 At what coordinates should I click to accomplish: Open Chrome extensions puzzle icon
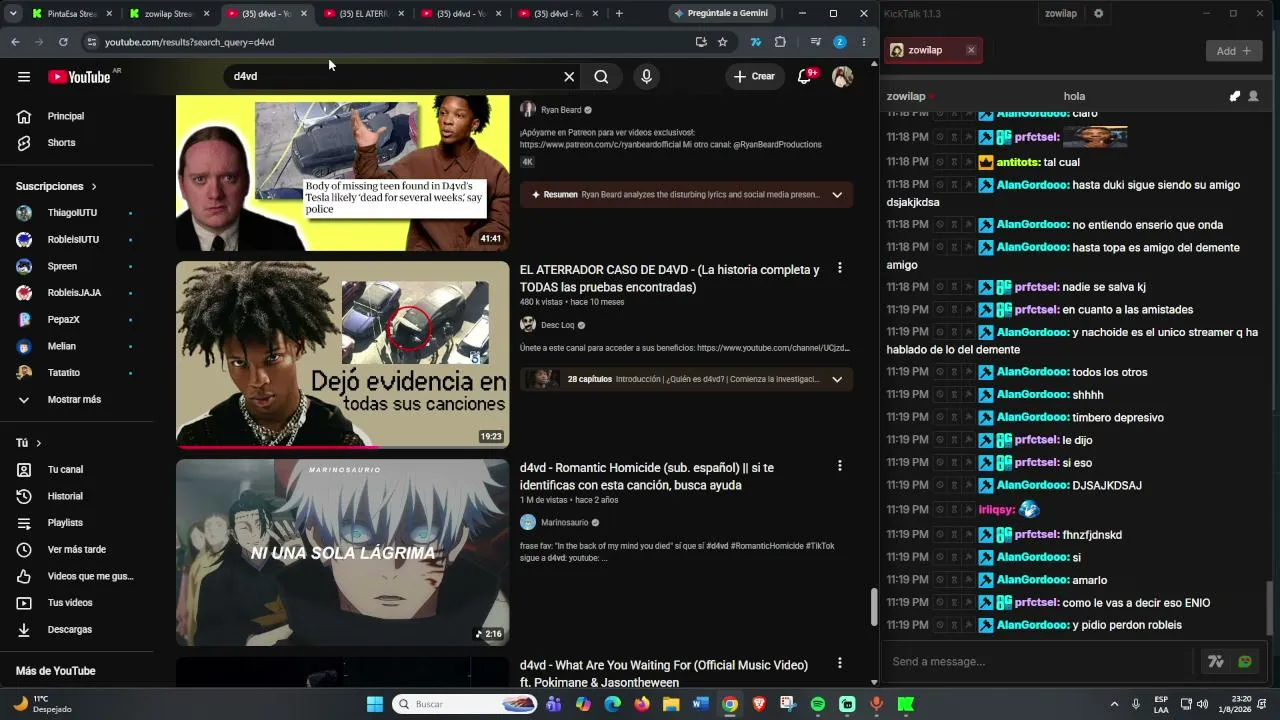(781, 42)
